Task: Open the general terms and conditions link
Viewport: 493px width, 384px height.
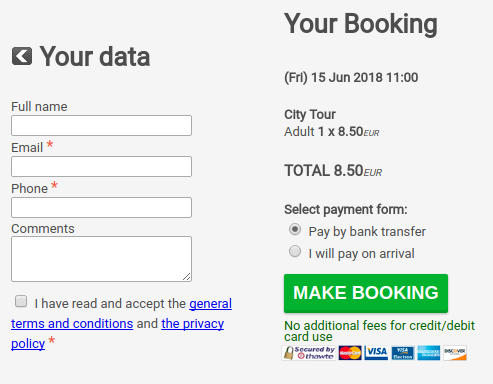Action: tap(121, 313)
